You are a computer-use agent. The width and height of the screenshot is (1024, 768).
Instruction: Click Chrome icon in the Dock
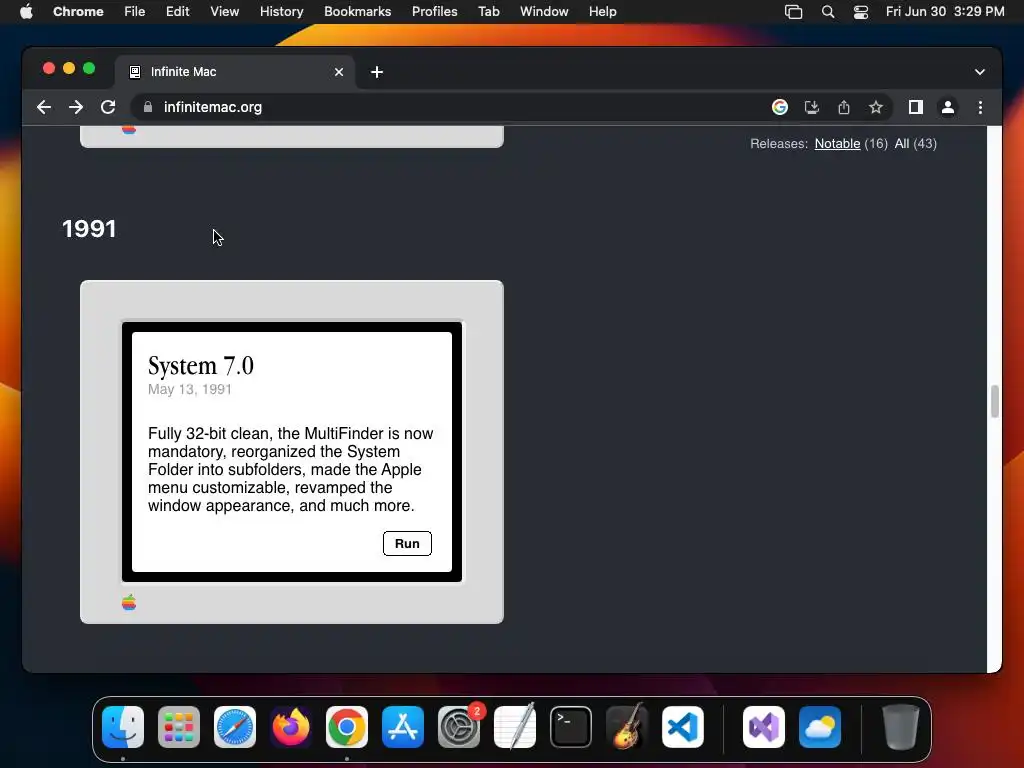point(347,727)
